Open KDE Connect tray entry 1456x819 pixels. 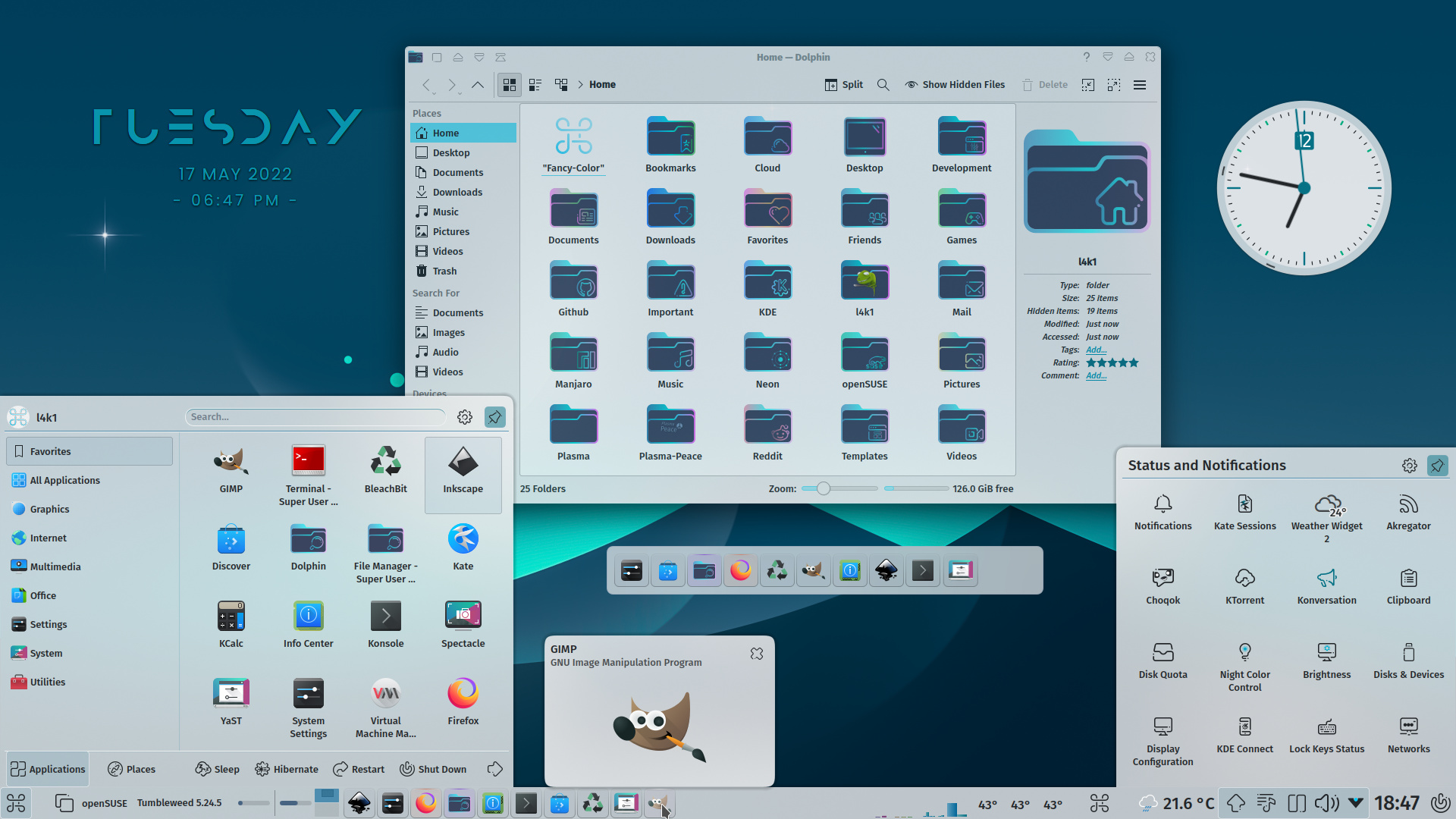(1245, 736)
